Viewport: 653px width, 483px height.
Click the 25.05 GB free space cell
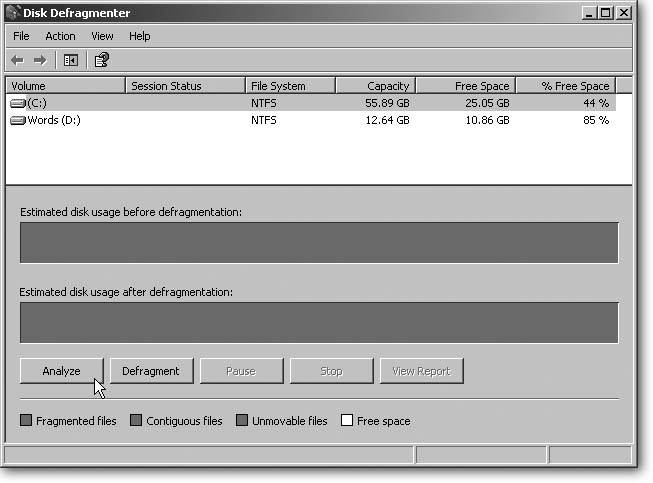487,103
